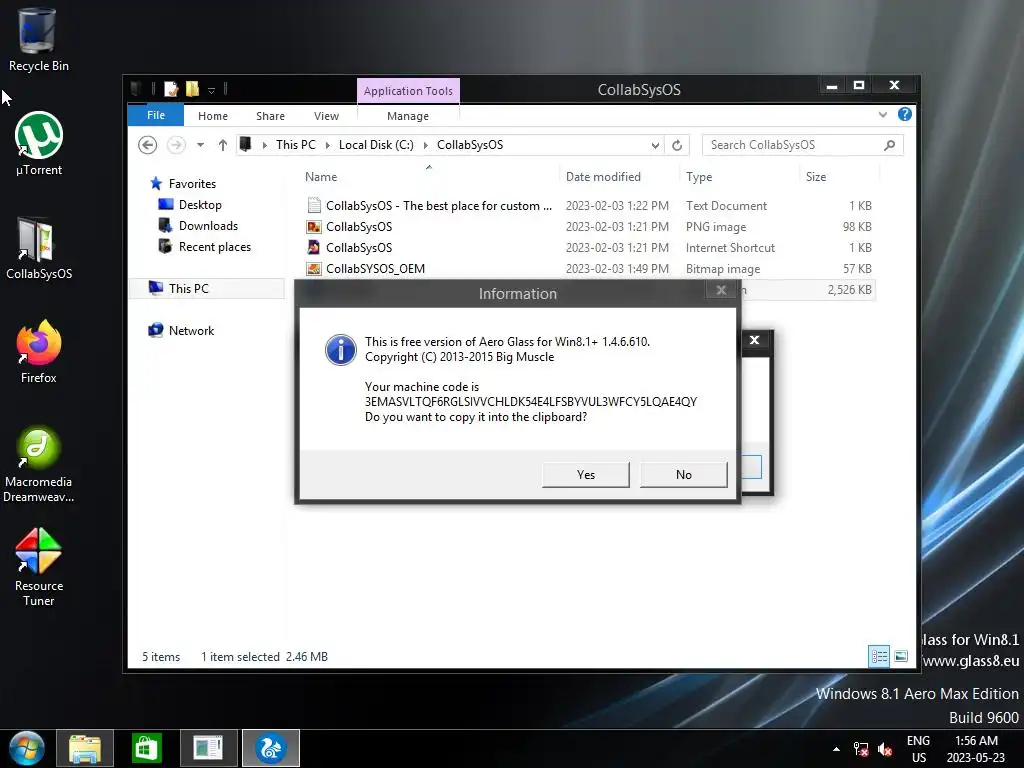Image resolution: width=1024 pixels, height=768 pixels.
Task: Click the CollabSysOS breadcrumb segment
Action: point(470,145)
